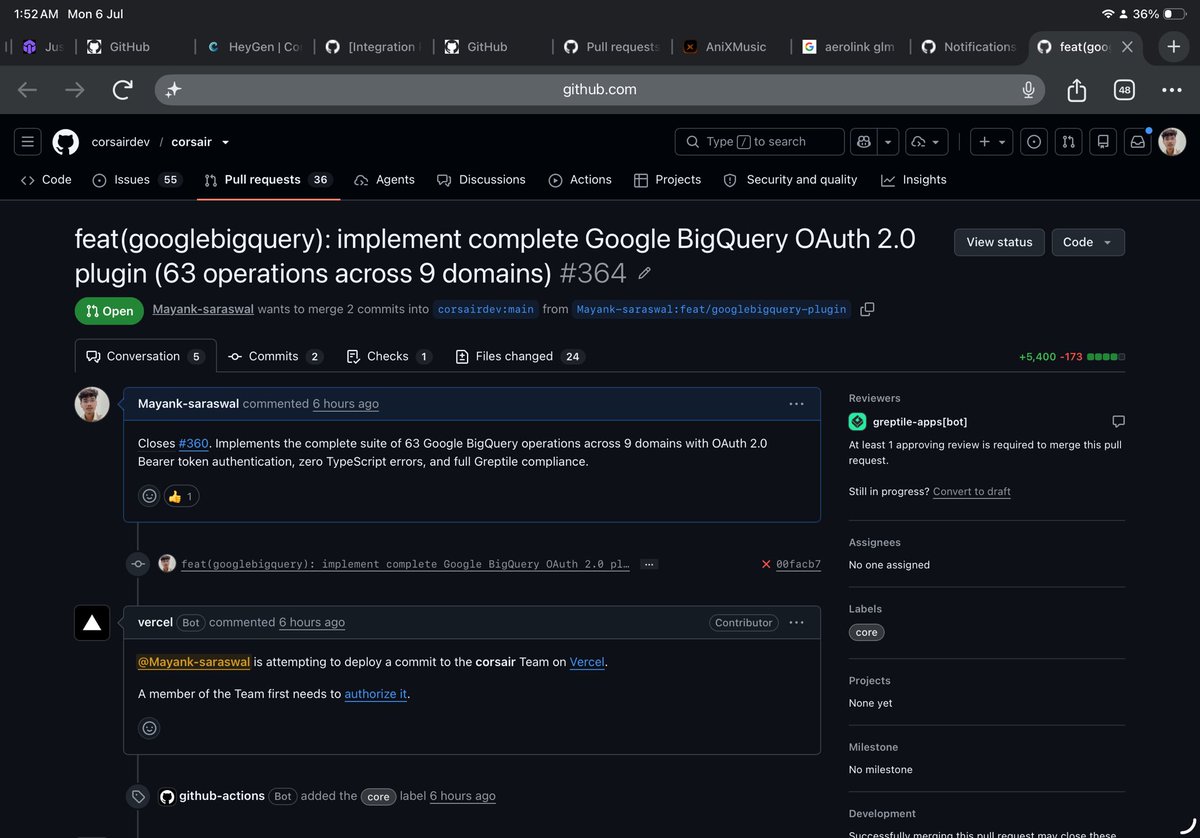Click the View status button
The height and width of the screenshot is (838, 1200).
(999, 242)
